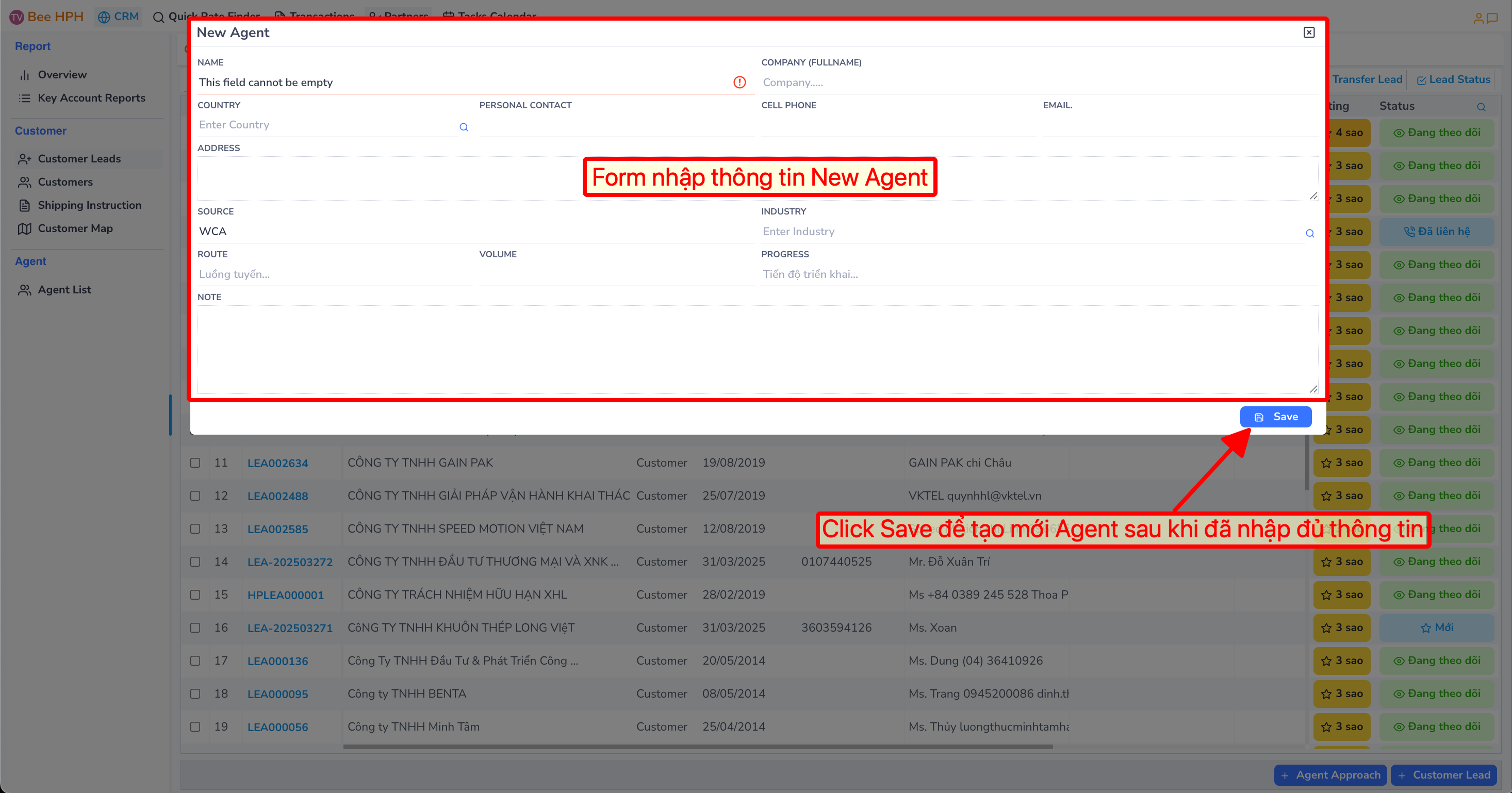Click the red error icon in Name field
1512x793 pixels.
pyautogui.click(x=739, y=82)
